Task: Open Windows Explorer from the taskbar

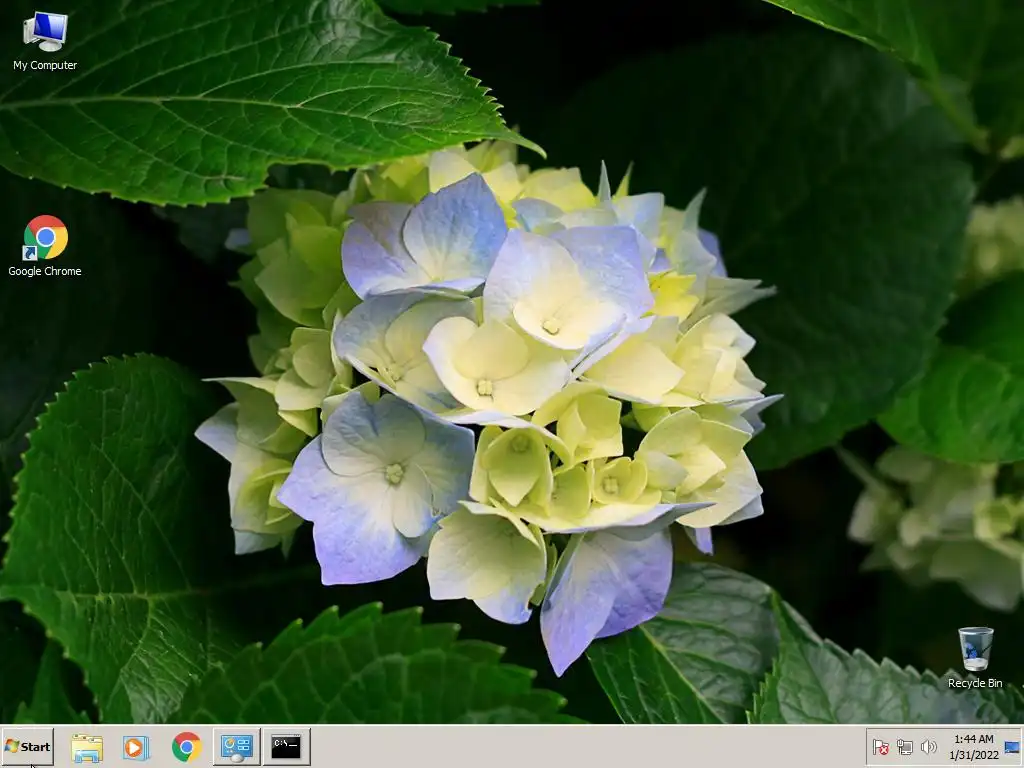Action: pos(87,747)
